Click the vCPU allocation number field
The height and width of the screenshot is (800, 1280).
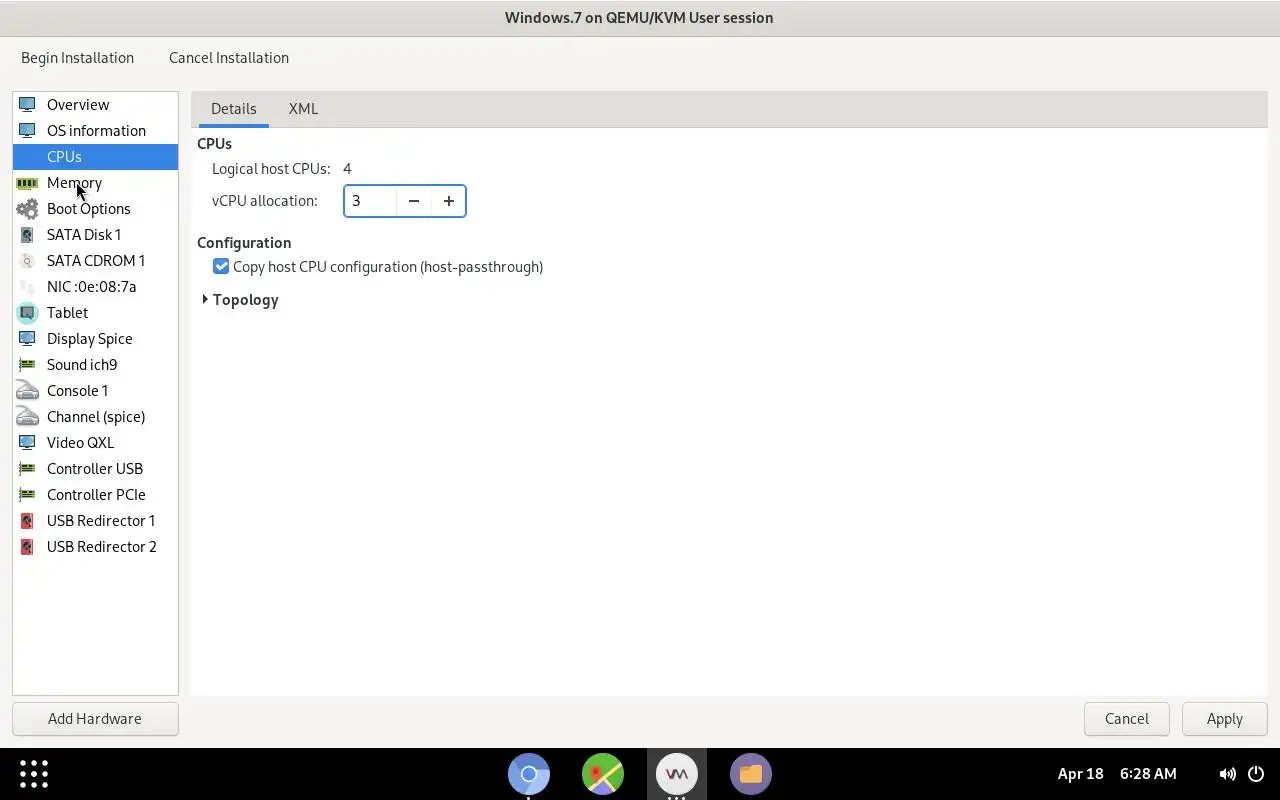(370, 201)
